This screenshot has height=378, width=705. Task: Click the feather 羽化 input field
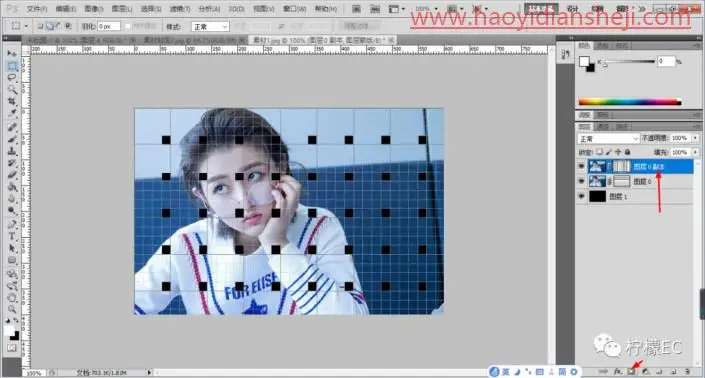pos(109,27)
